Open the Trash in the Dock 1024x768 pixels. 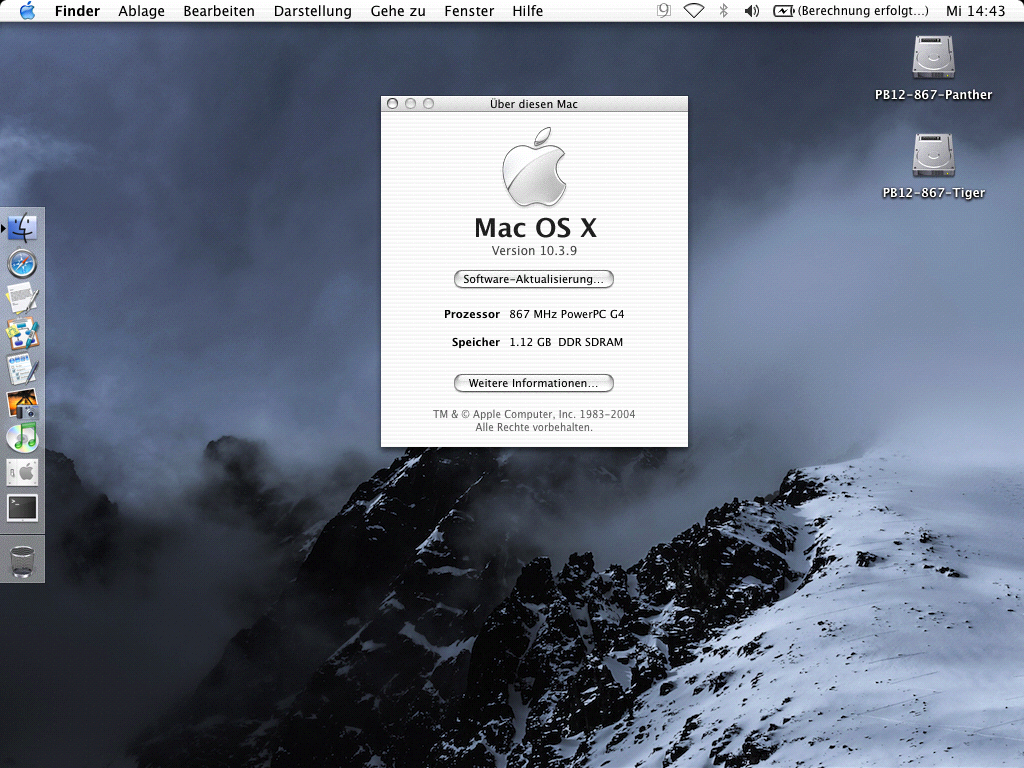[22, 562]
